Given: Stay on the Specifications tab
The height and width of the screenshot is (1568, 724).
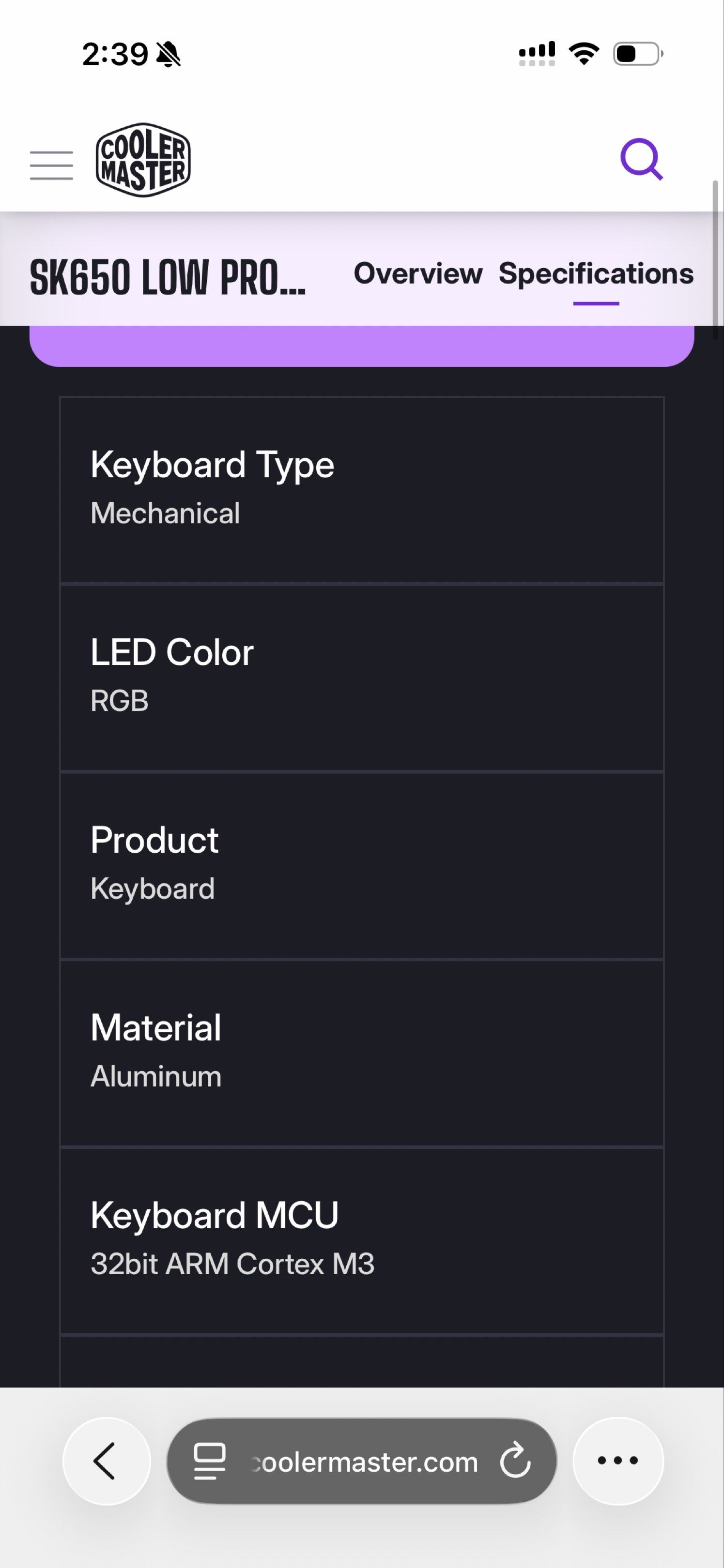Looking at the screenshot, I should click(x=596, y=275).
